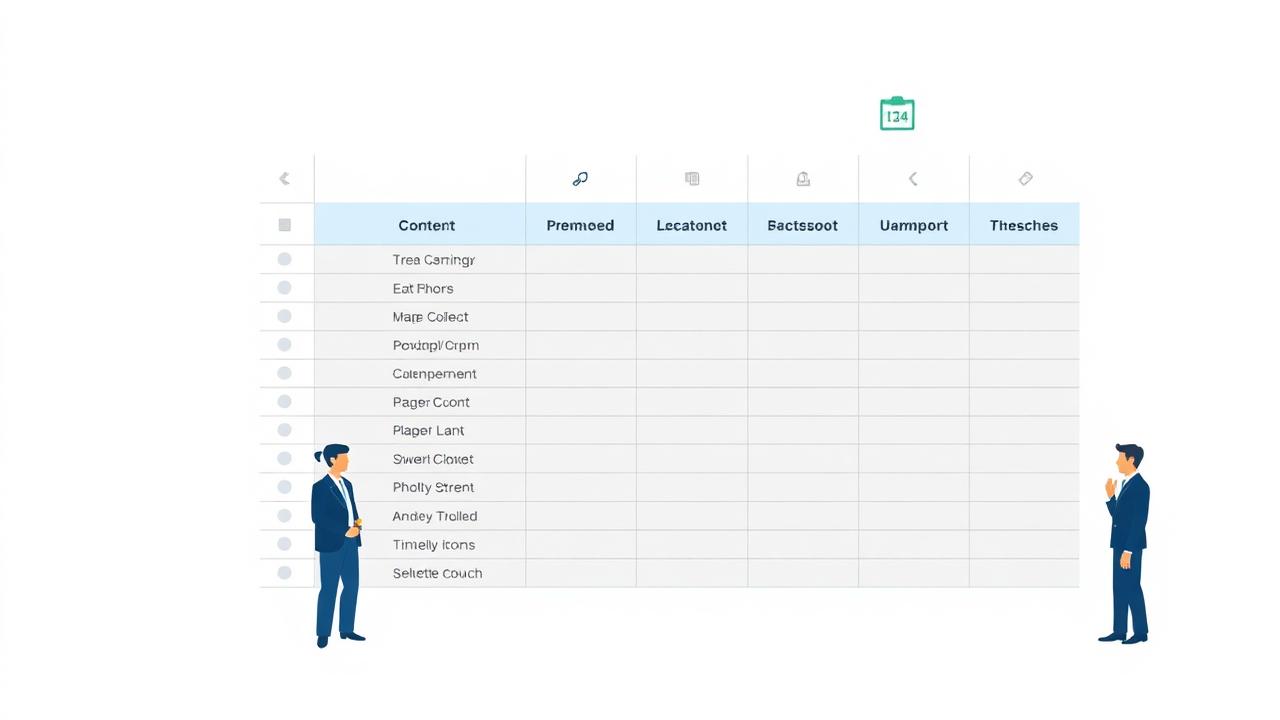This screenshot has width=1280, height=720.
Task: Open options for Powdopl Crpm row
Action: 284,344
